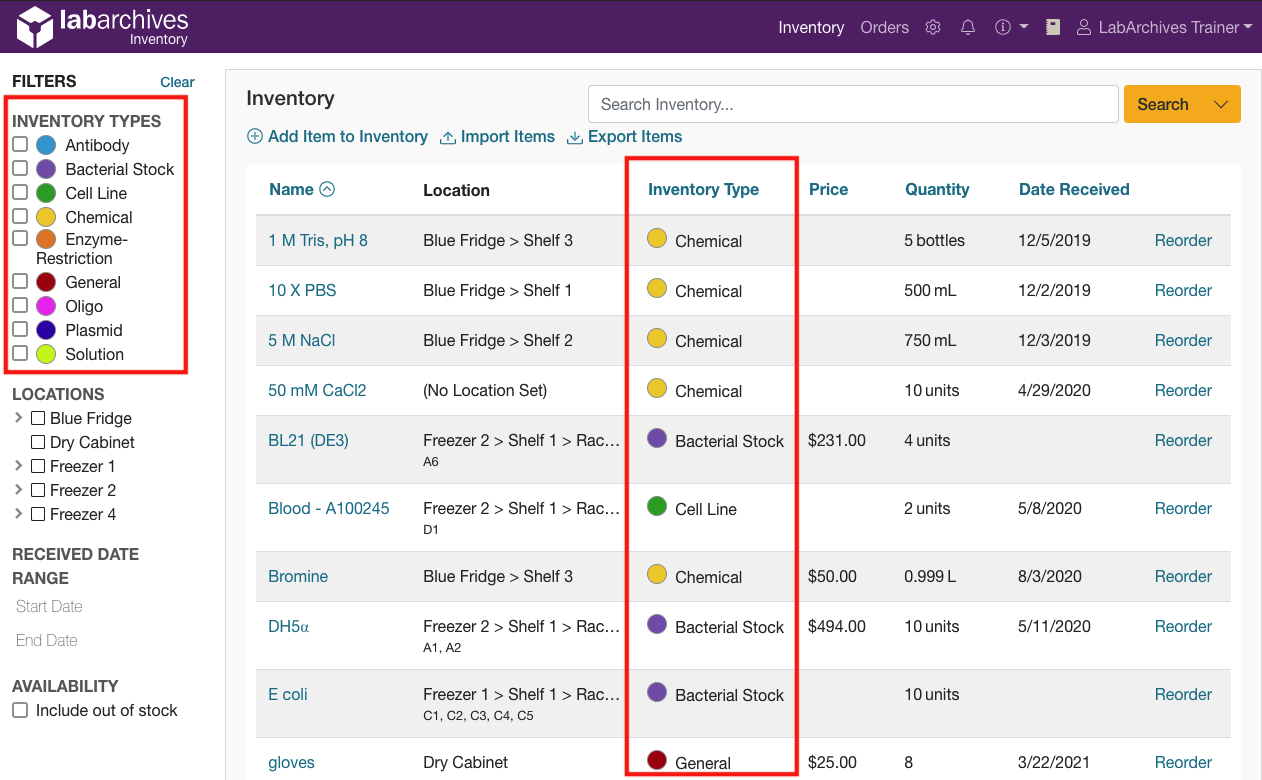Check the Antibody inventory type filter
Screen dimensions: 1262x780
click(21, 144)
